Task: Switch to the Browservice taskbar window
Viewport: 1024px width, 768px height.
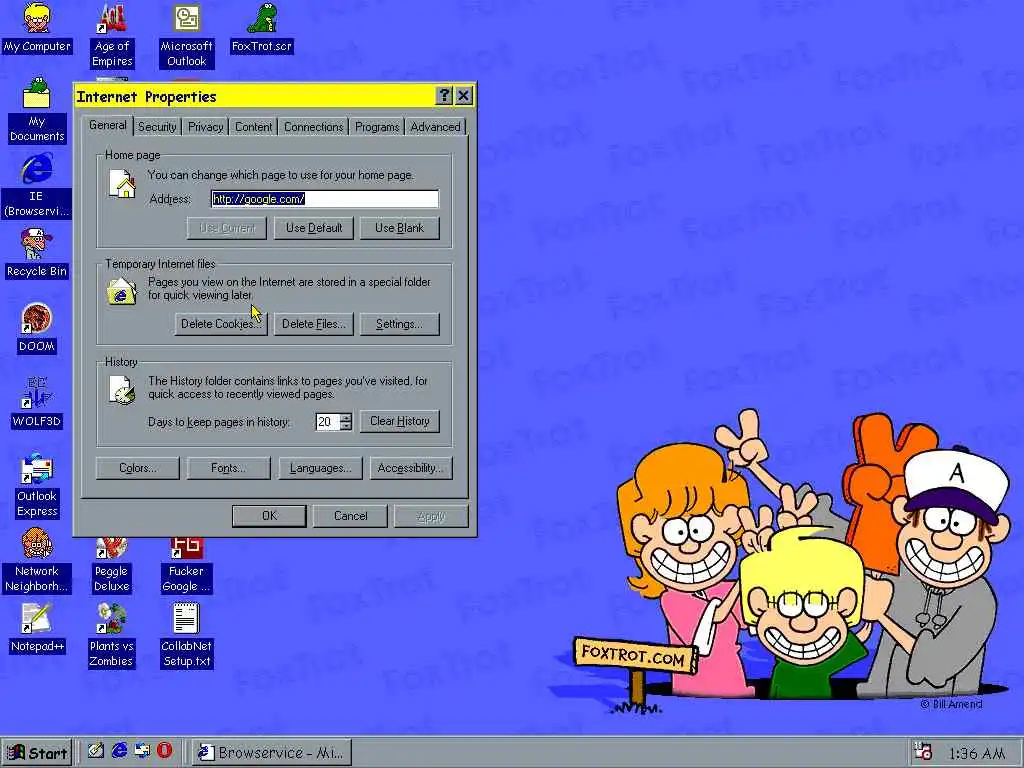Action: [272, 752]
